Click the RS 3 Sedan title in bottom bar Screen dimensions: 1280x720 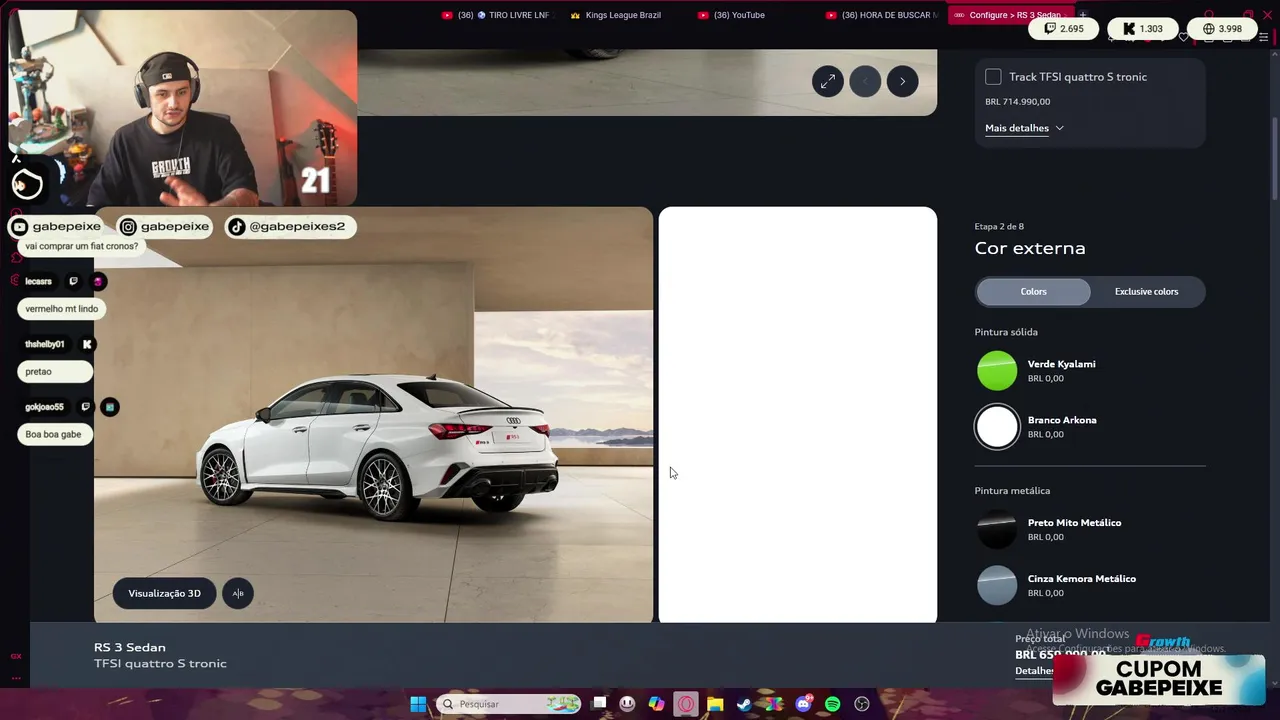(130, 647)
